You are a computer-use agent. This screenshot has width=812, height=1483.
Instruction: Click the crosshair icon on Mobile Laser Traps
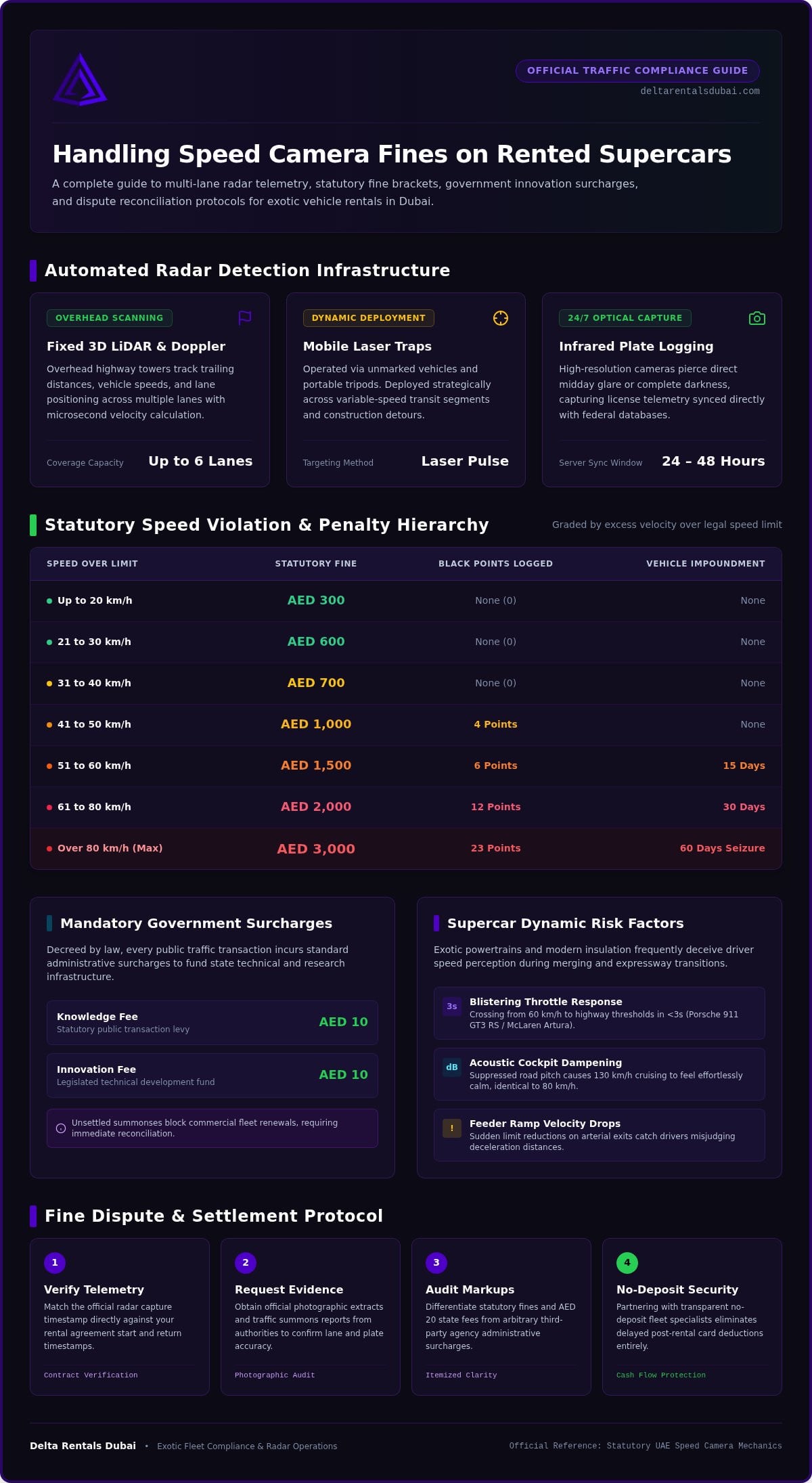pyautogui.click(x=501, y=318)
